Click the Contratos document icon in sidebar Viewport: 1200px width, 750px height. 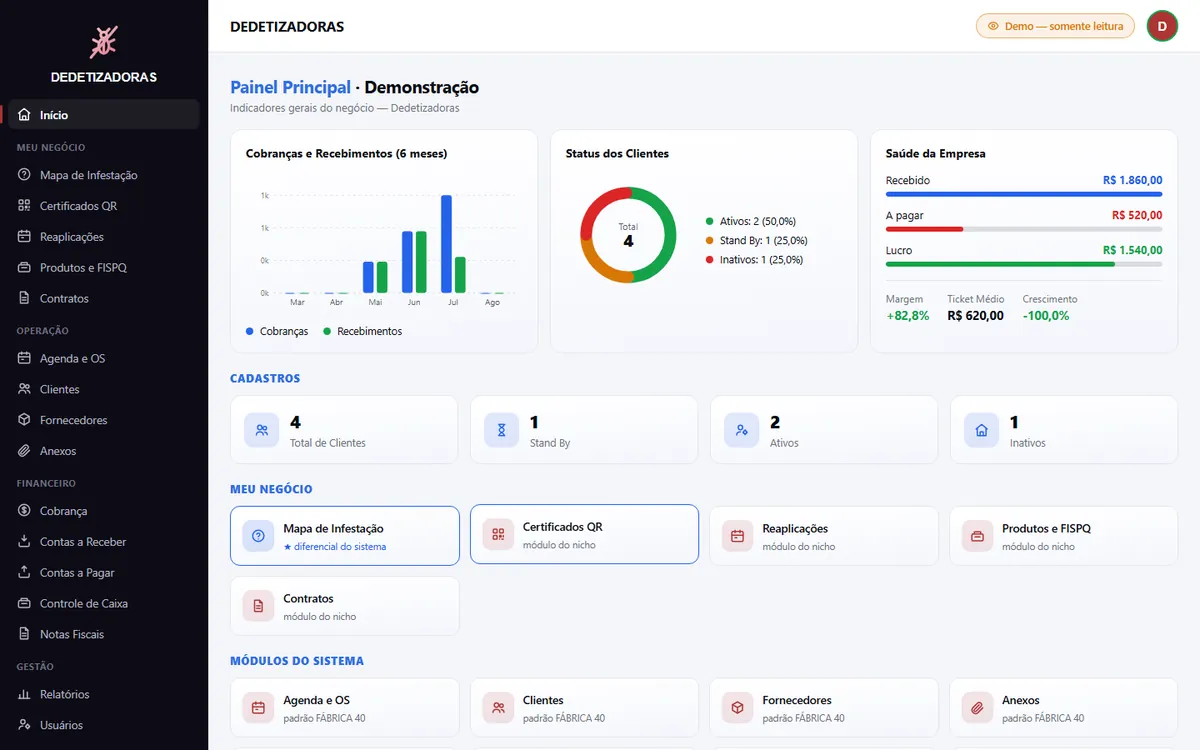[24, 299]
